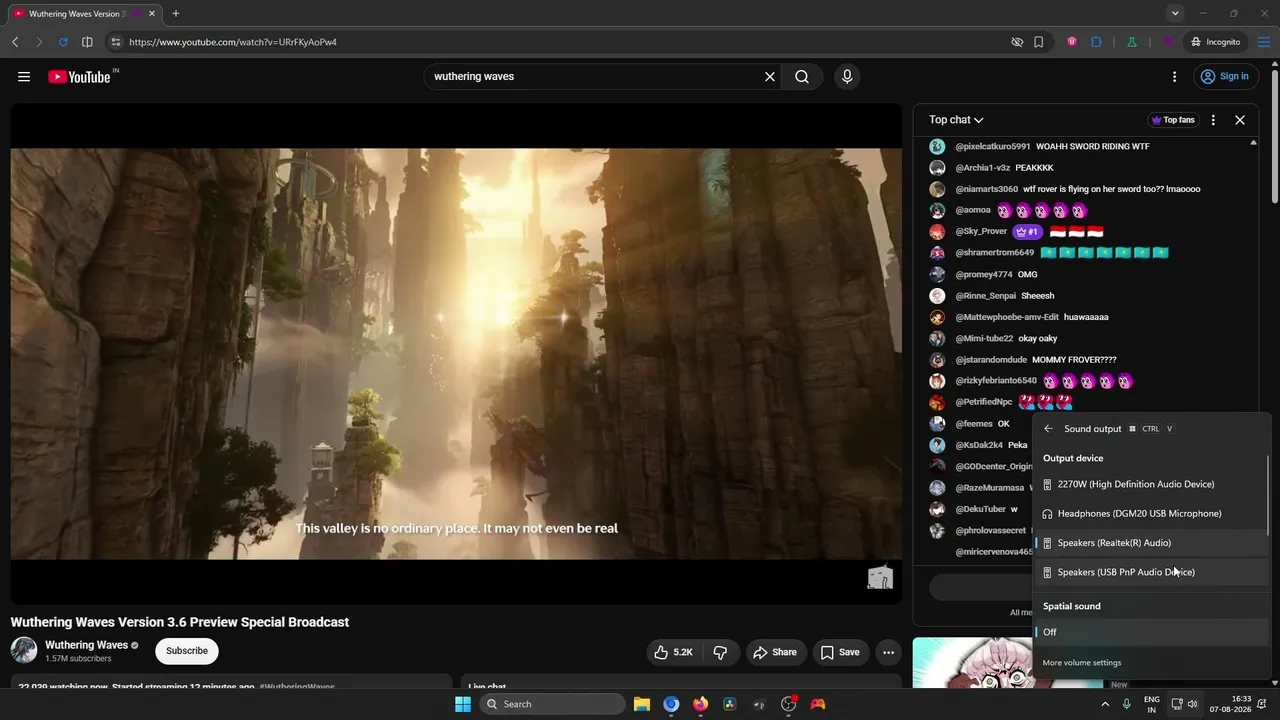Viewport: 1280px width, 720px height.
Task: Open the Wuthering Waves channel avatar
Action: [24, 650]
